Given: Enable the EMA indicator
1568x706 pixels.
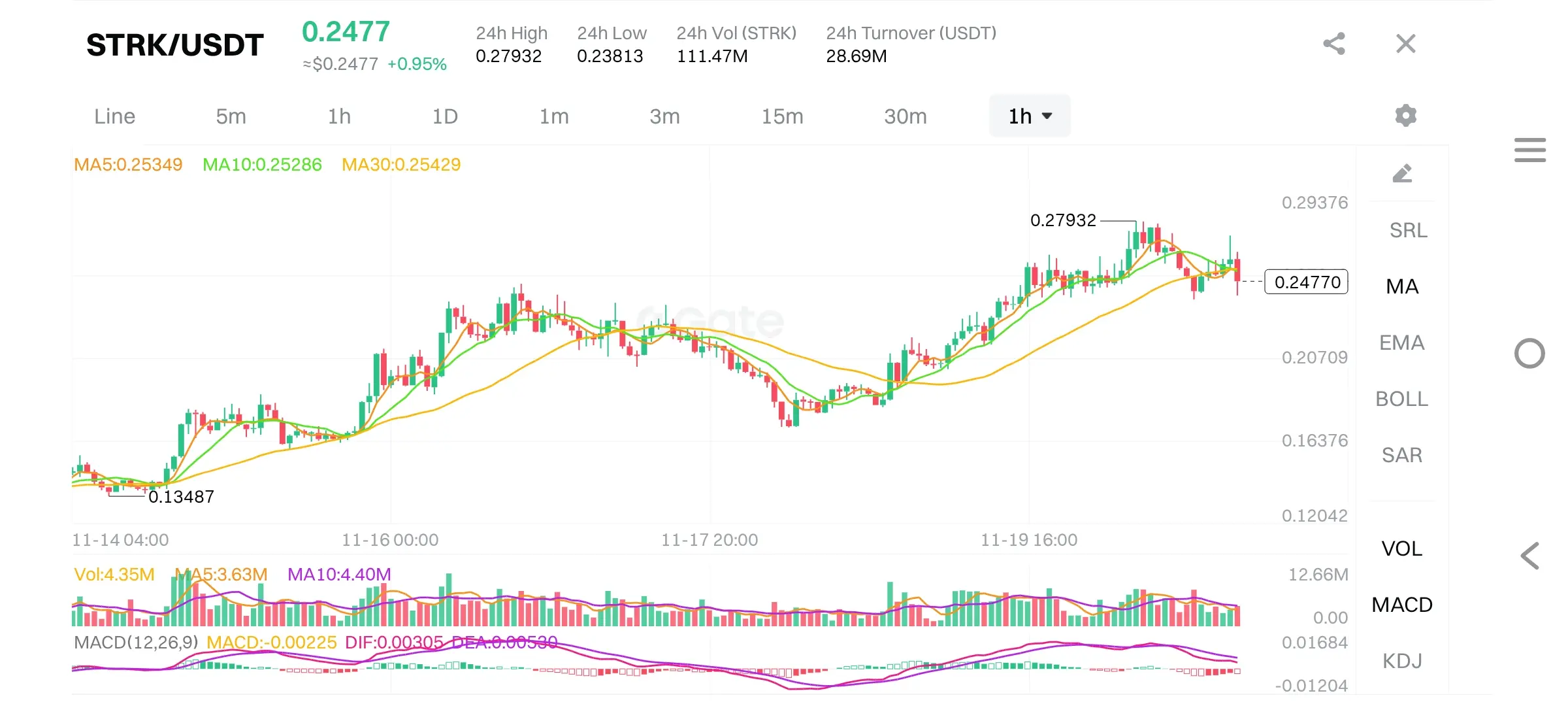Looking at the screenshot, I should click(1402, 343).
